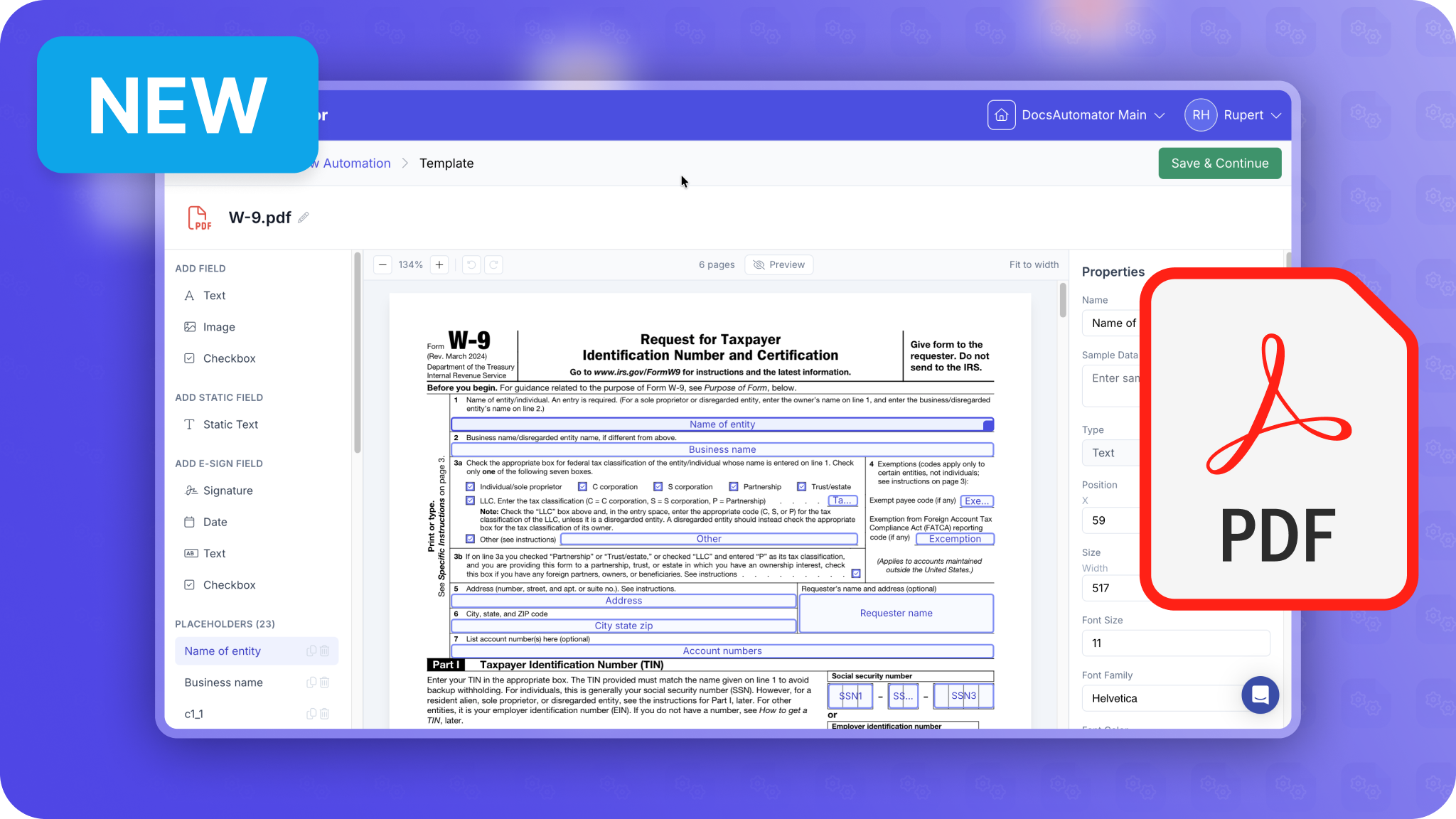The width and height of the screenshot is (1456, 819).
Task: Select the LLC checkbox field
Action: point(470,500)
